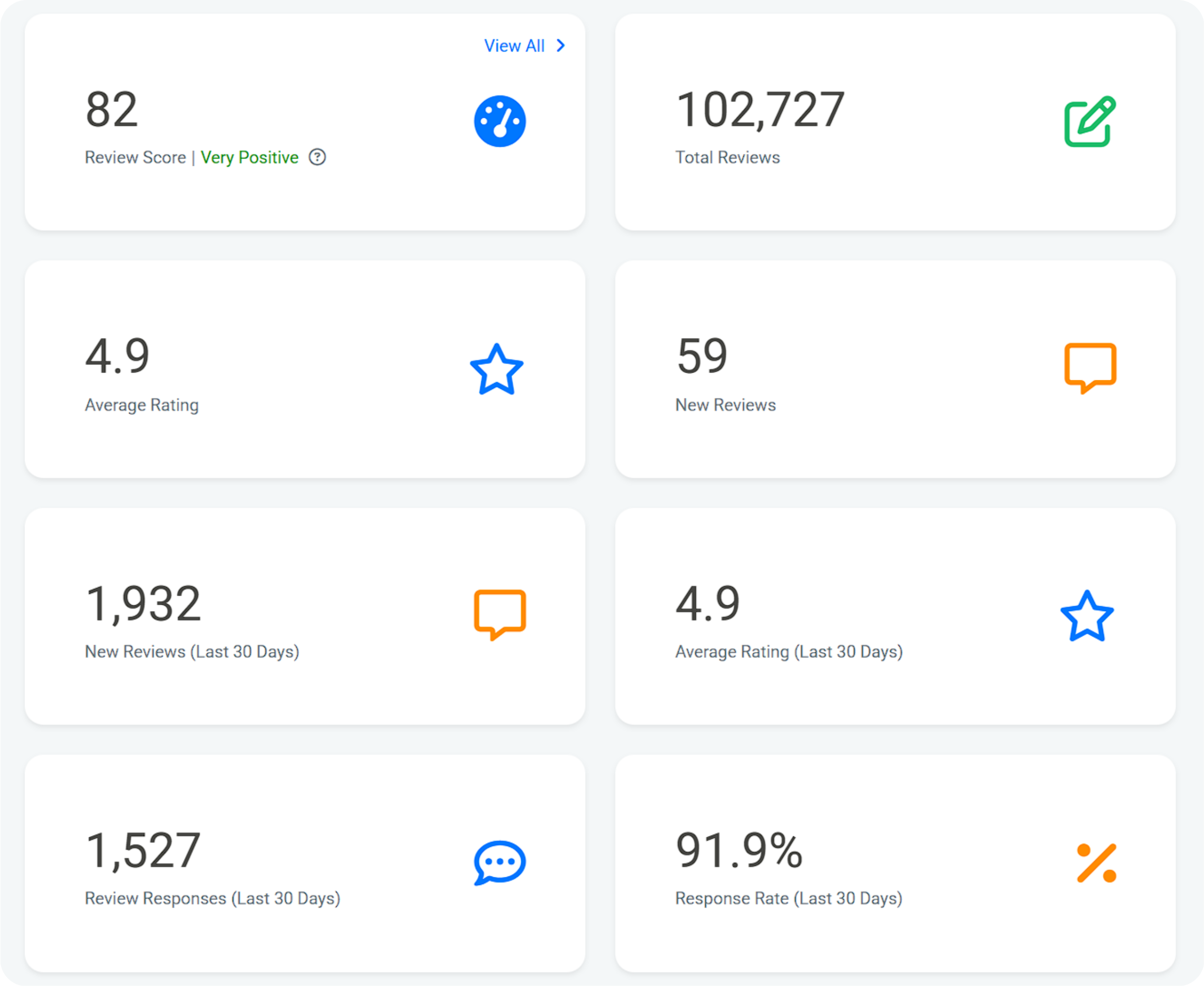This screenshot has height=986, width=1204.
Task: Click the green edit icon on Total Reviews card
Action: click(1090, 121)
